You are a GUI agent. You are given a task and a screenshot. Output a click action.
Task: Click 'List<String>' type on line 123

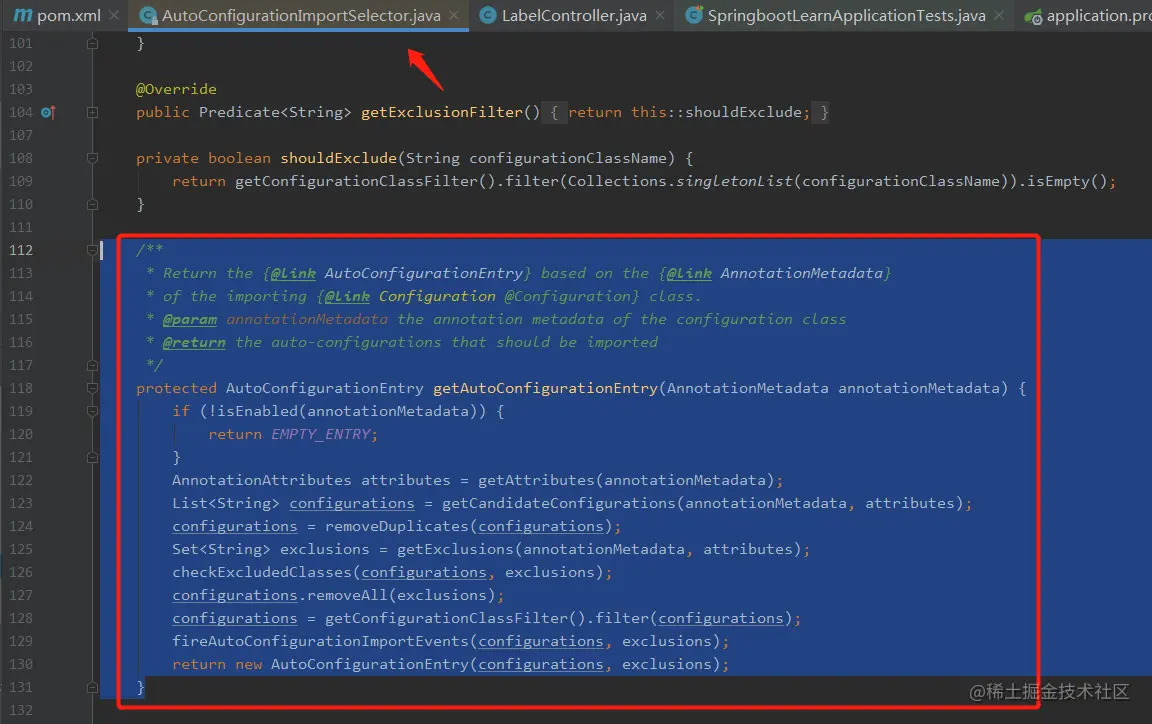tap(226, 503)
